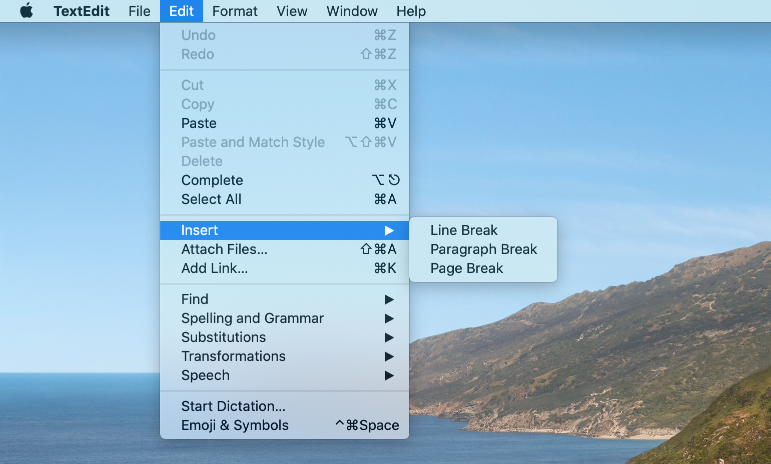Insert a Paragraph Break
The image size is (771, 464).
pos(483,249)
